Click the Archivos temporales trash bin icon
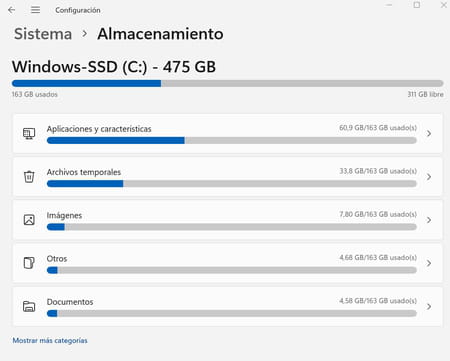Viewport: 450px width, 361px height. 29,176
